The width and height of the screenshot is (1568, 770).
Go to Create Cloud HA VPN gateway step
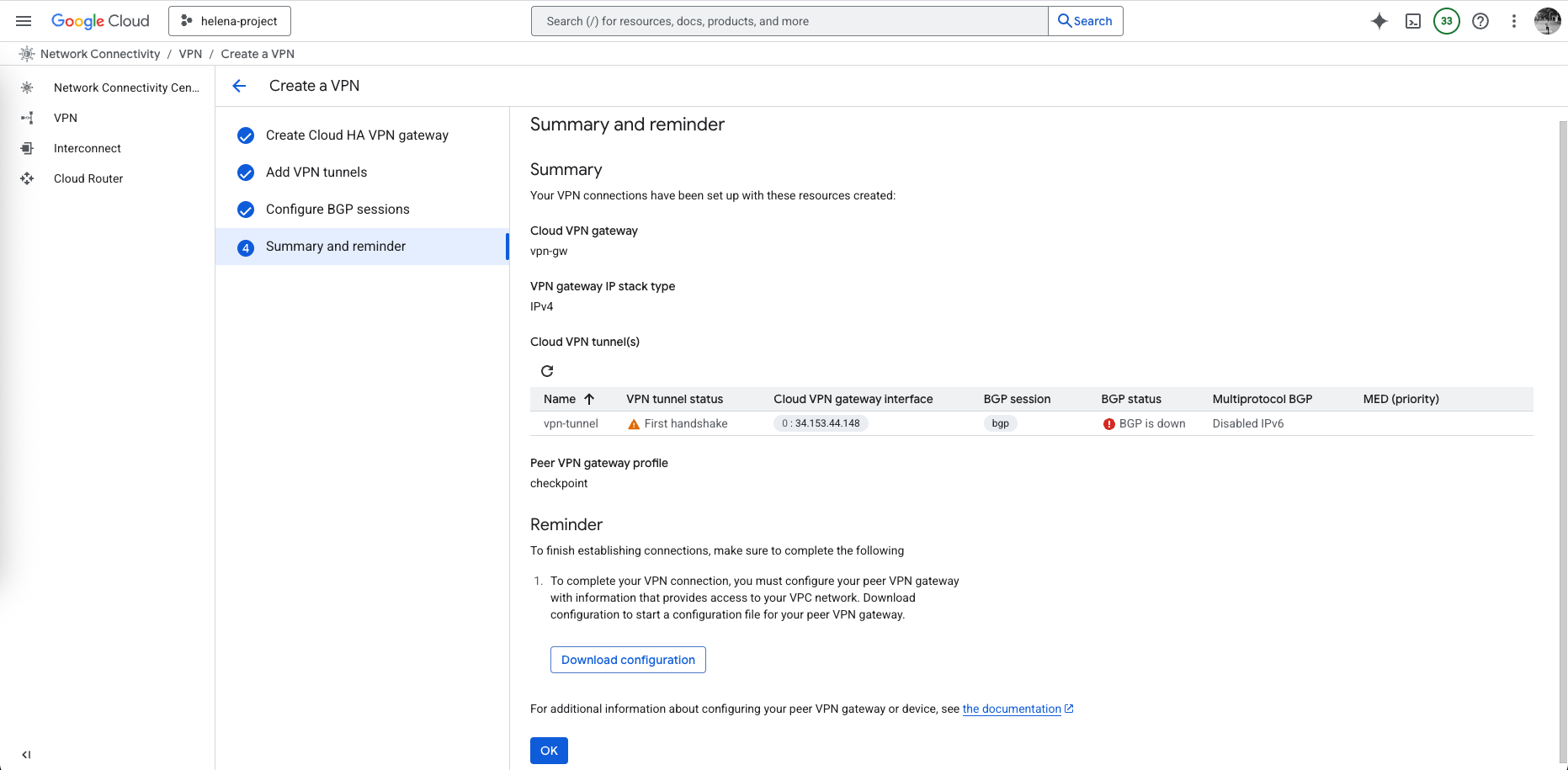tap(357, 135)
